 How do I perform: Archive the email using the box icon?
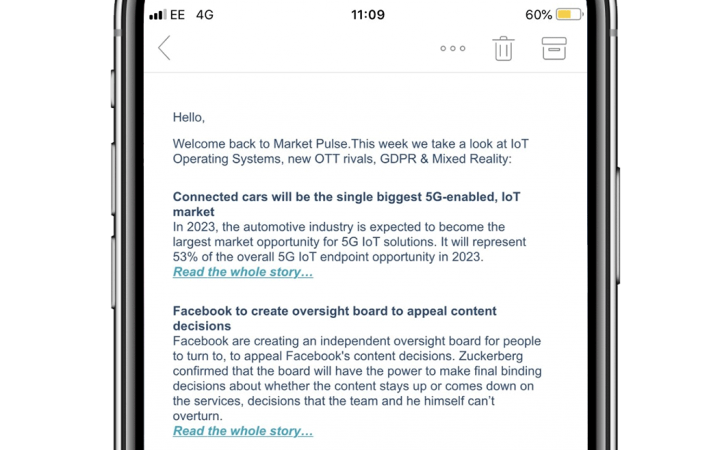554,47
